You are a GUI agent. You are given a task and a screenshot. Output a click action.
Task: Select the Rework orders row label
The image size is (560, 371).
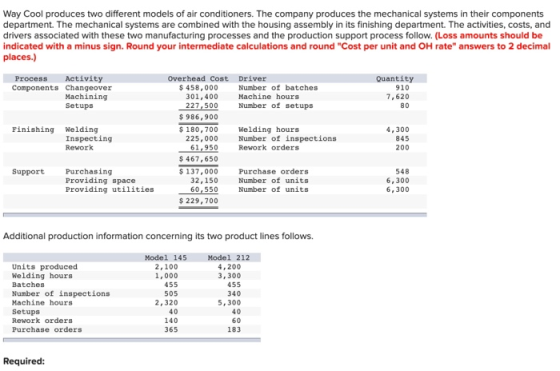click(42, 320)
